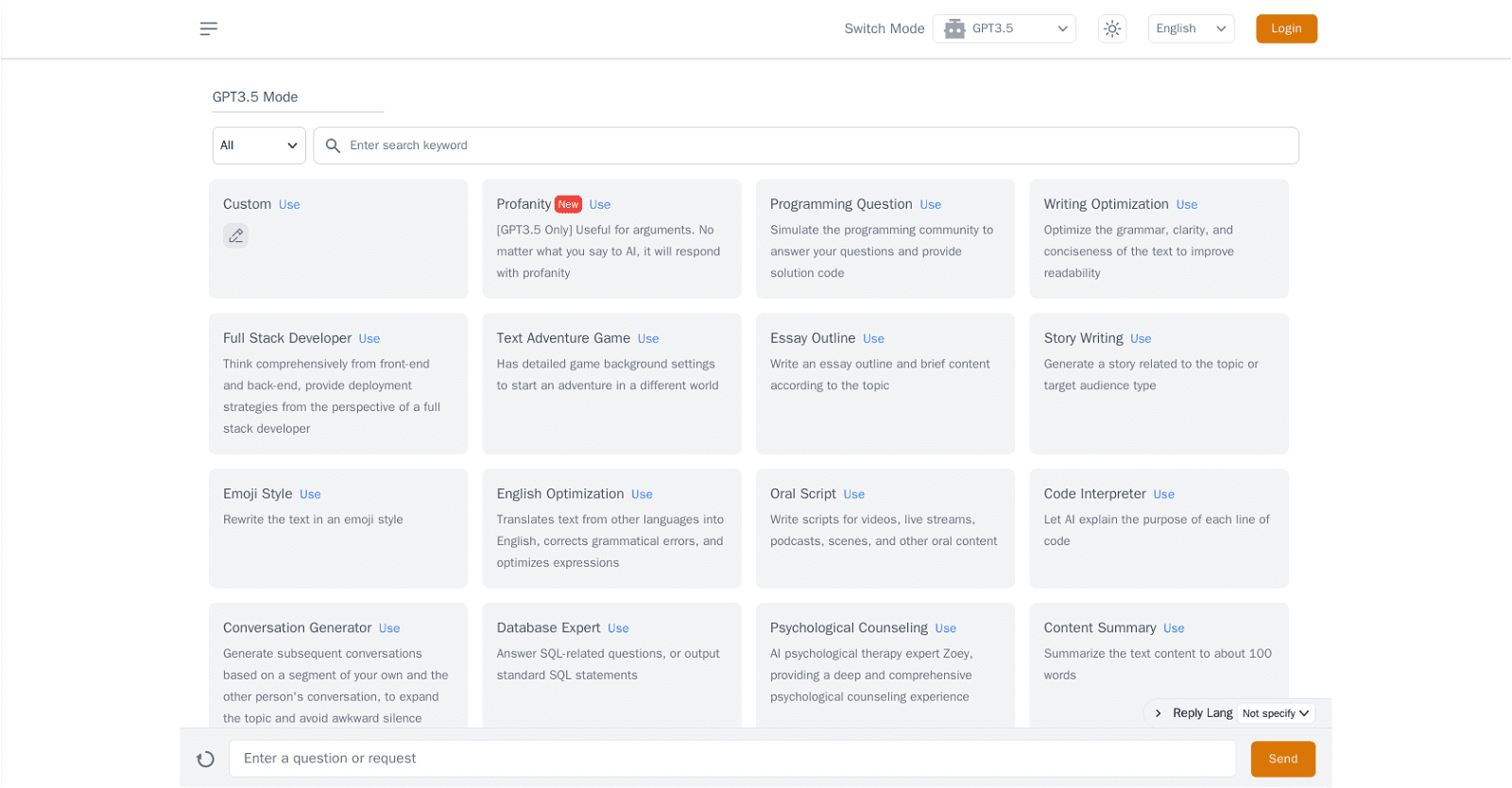Open the hamburger menu icon
1512x788 pixels.
point(209,28)
